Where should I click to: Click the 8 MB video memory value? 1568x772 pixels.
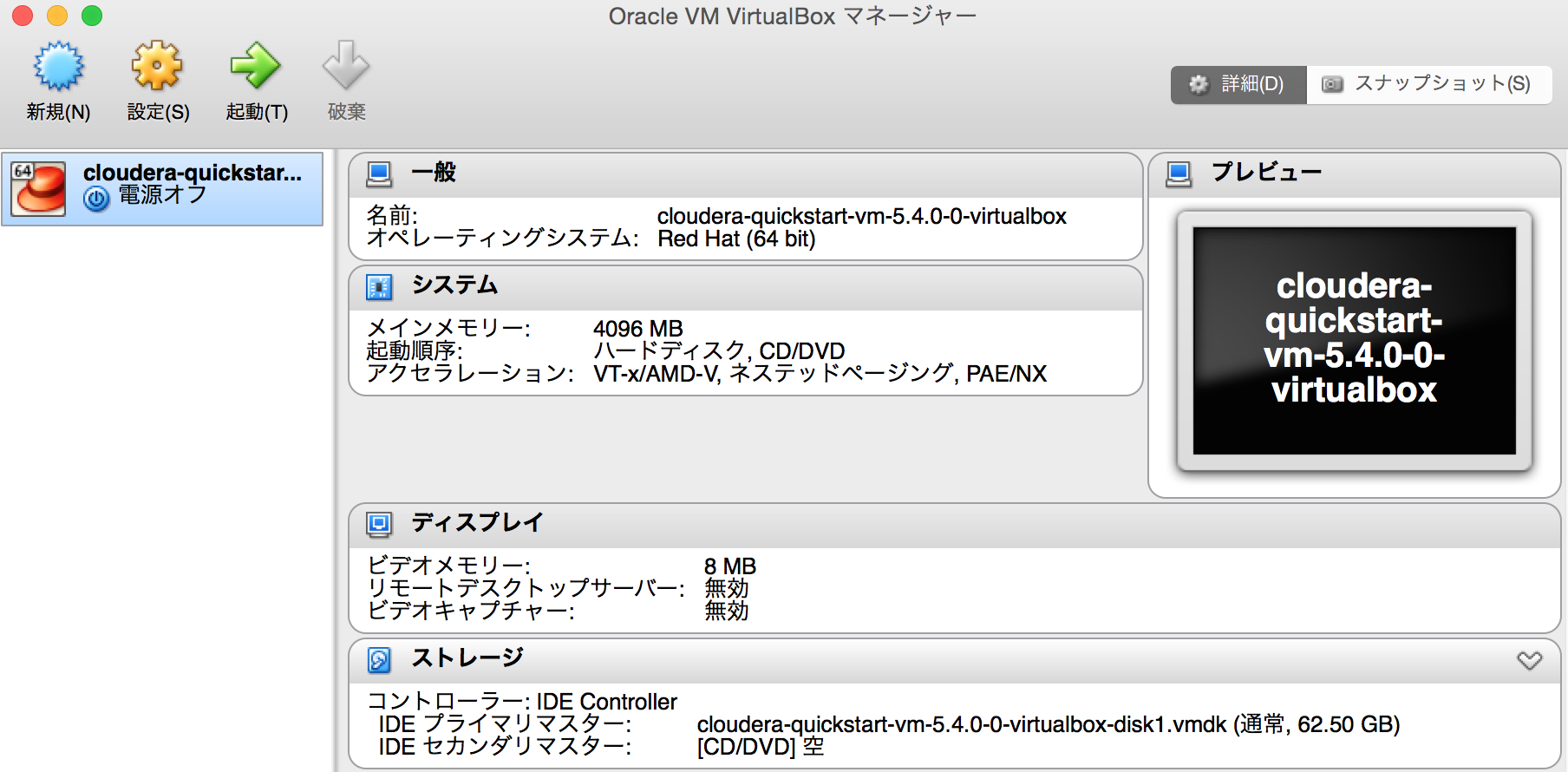(730, 566)
